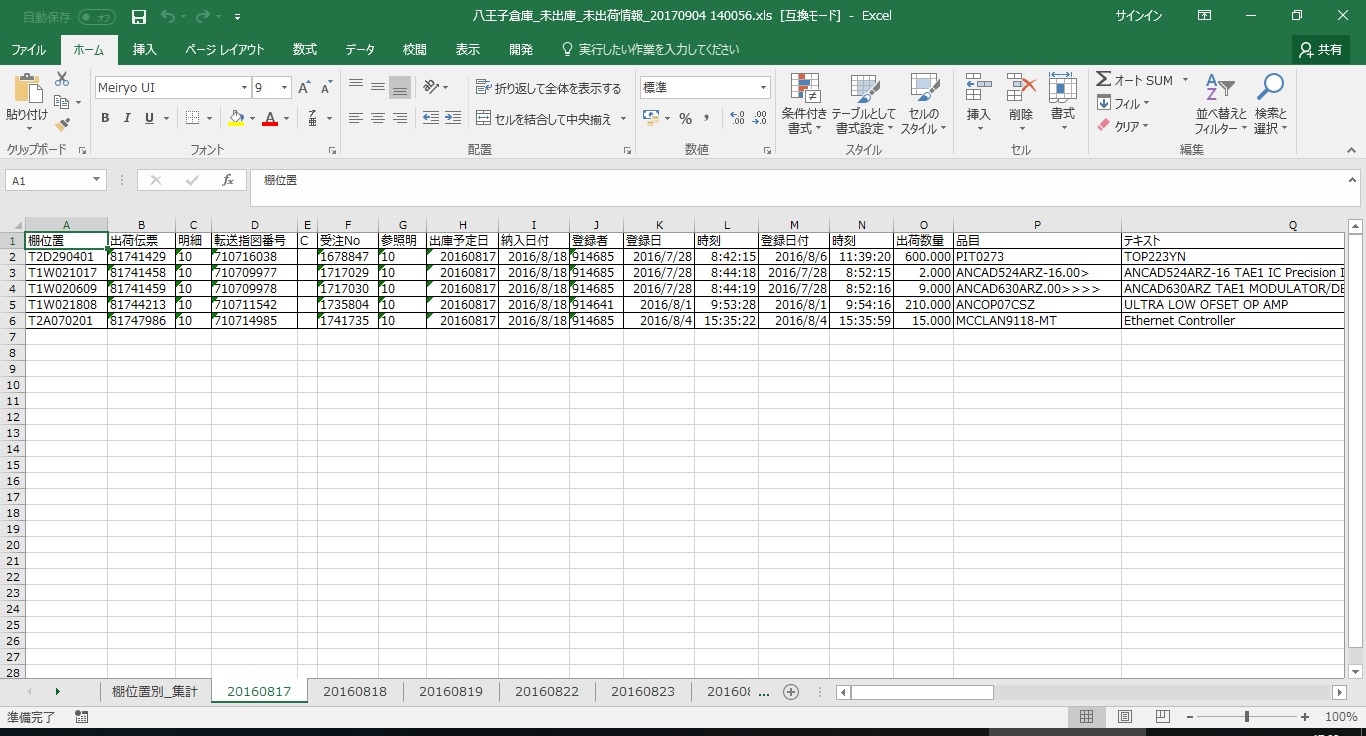Click the Increase Indent icon
1366x736 pixels.
[455, 118]
